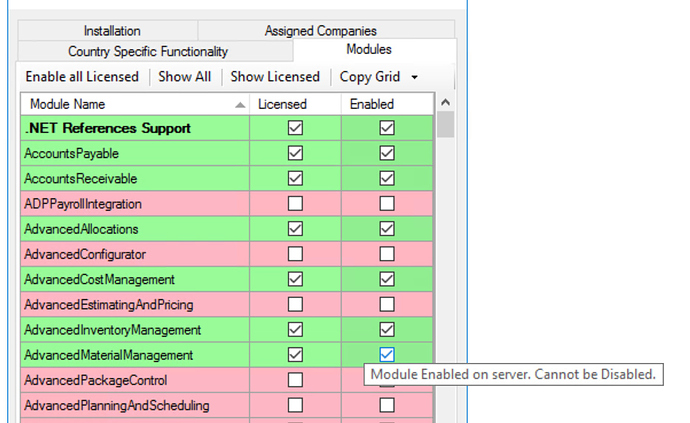Check Licensed box for AdvancedPackageControl
Image resolution: width=690 pixels, height=423 pixels.
(x=295, y=380)
